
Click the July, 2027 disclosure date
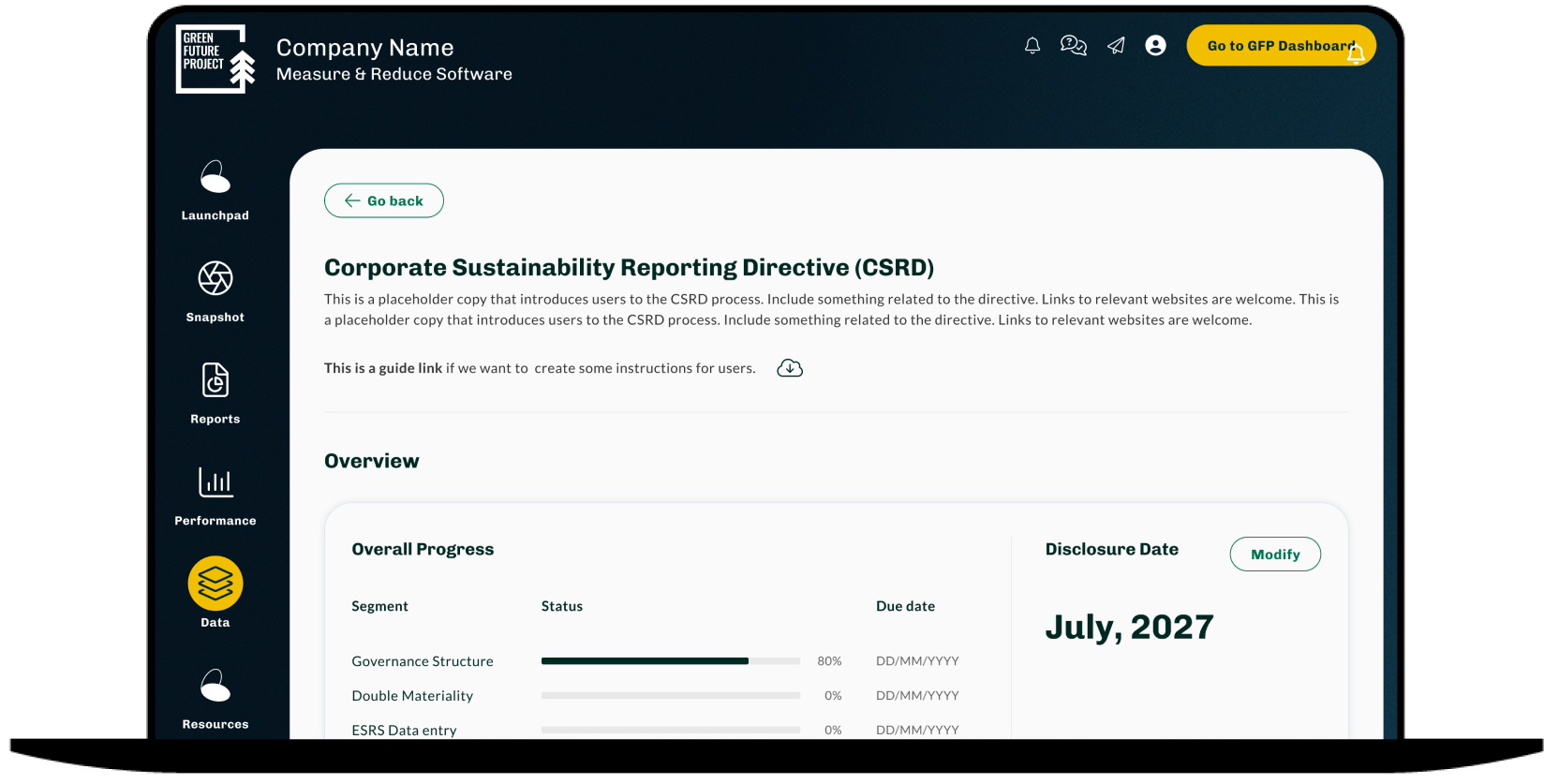click(1129, 628)
